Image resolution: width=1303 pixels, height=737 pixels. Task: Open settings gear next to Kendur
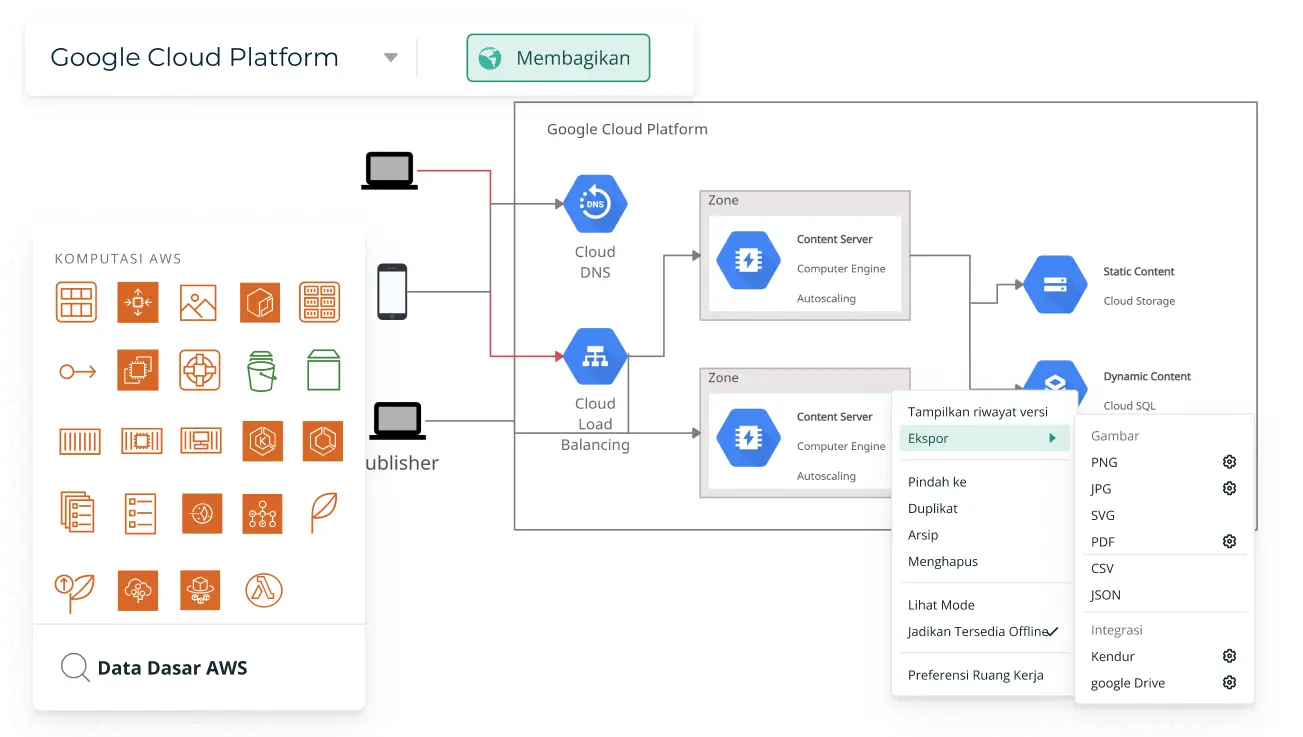pos(1230,656)
